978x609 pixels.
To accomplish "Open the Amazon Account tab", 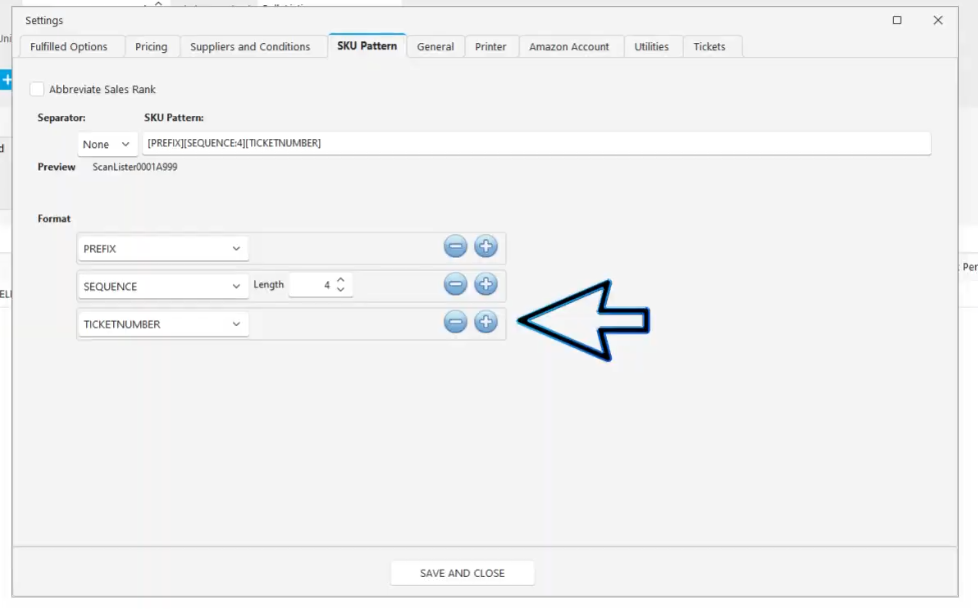I will coord(569,47).
